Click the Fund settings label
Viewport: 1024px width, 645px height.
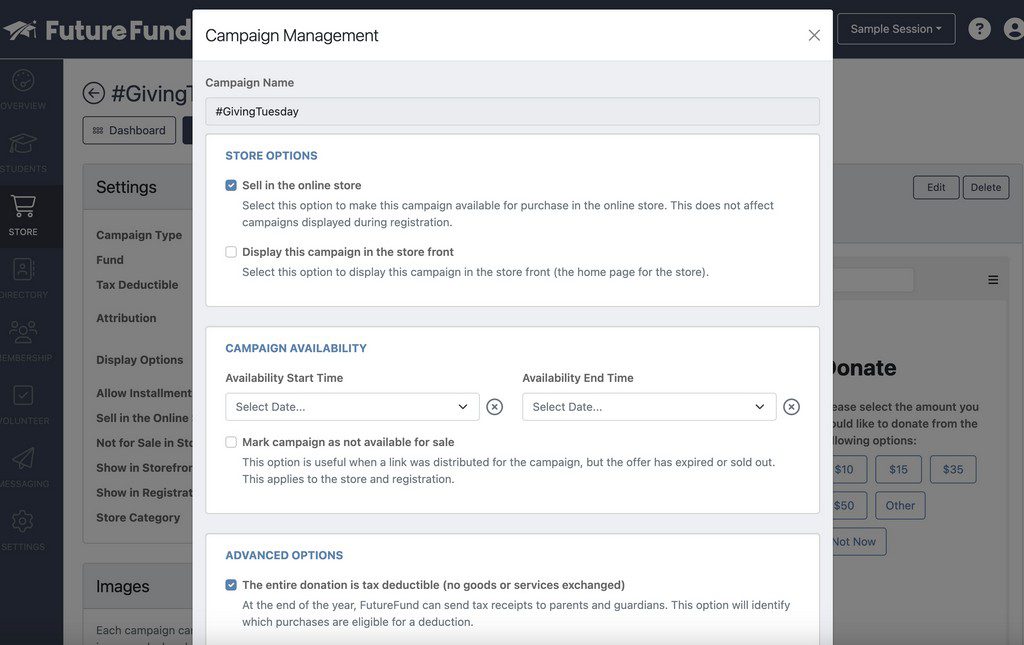pos(110,260)
